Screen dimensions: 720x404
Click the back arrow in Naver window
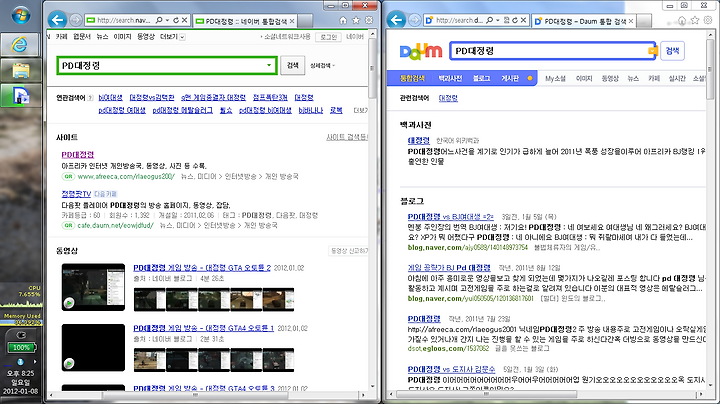tap(57, 20)
